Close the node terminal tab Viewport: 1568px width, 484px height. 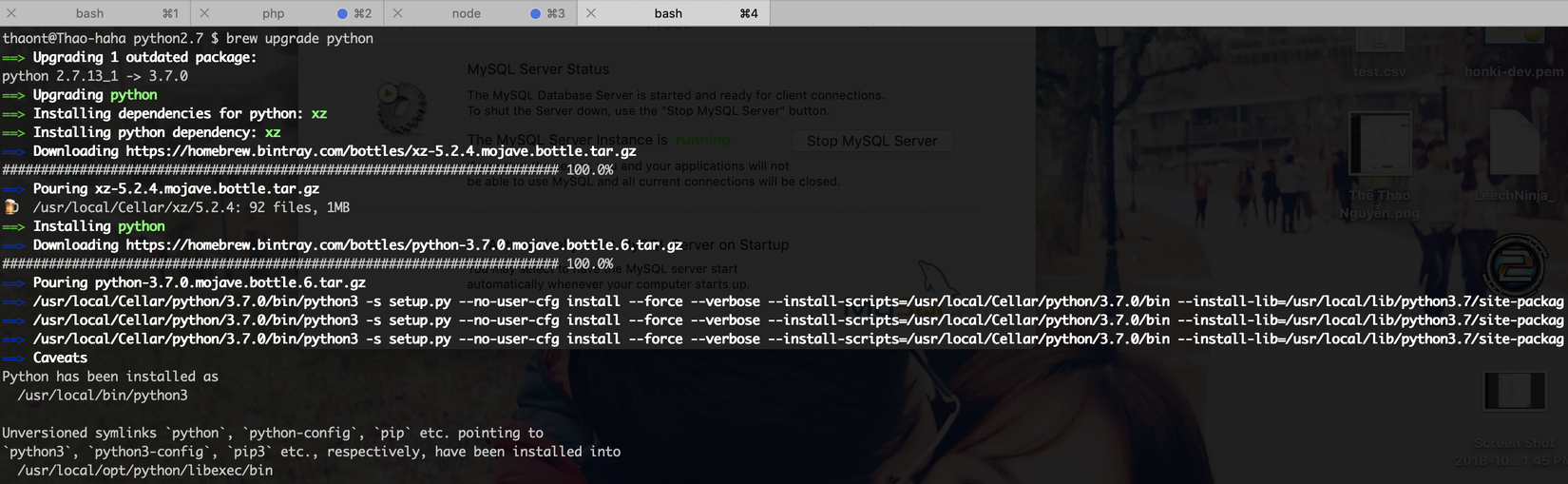click(397, 13)
